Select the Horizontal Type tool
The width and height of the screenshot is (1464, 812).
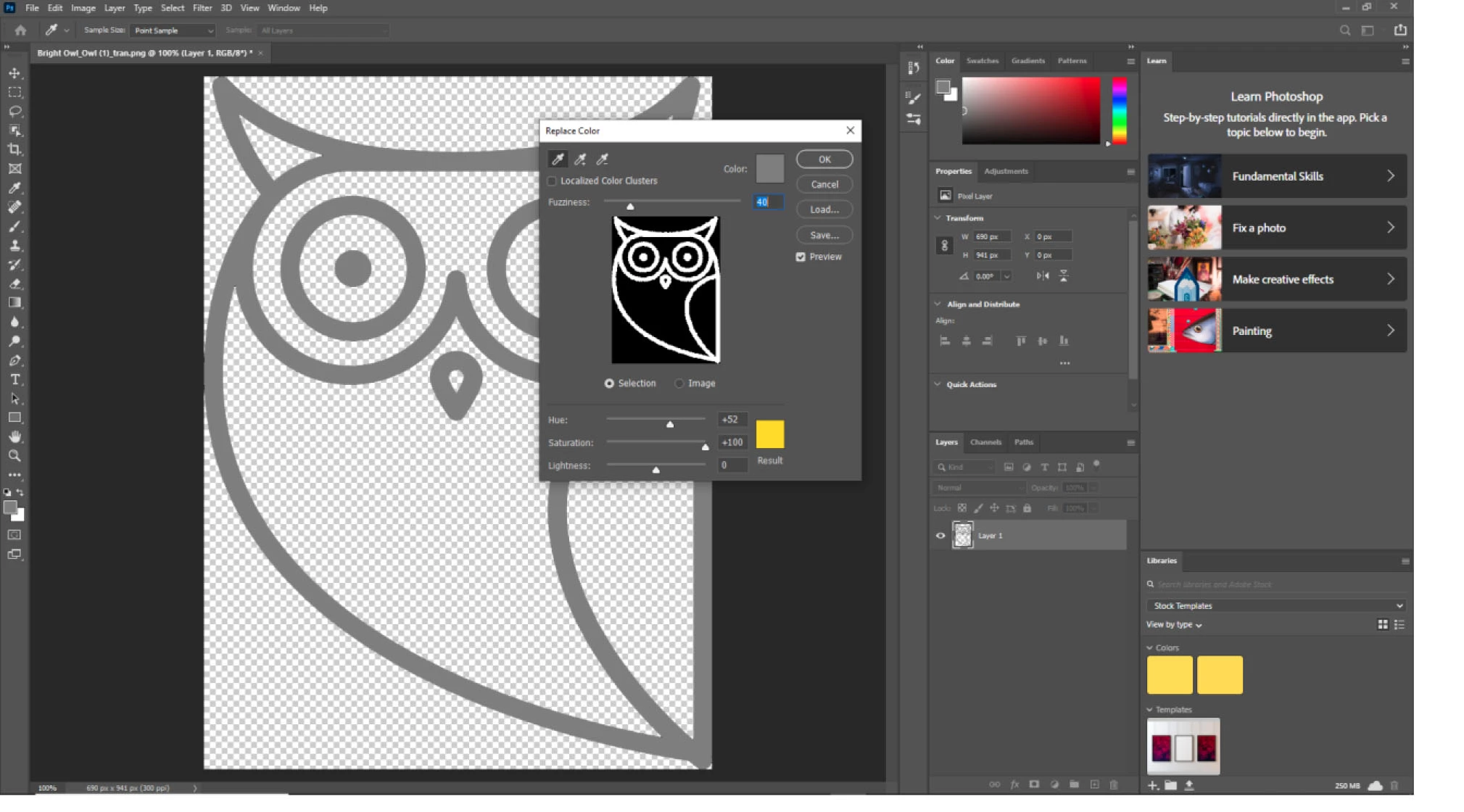click(15, 379)
